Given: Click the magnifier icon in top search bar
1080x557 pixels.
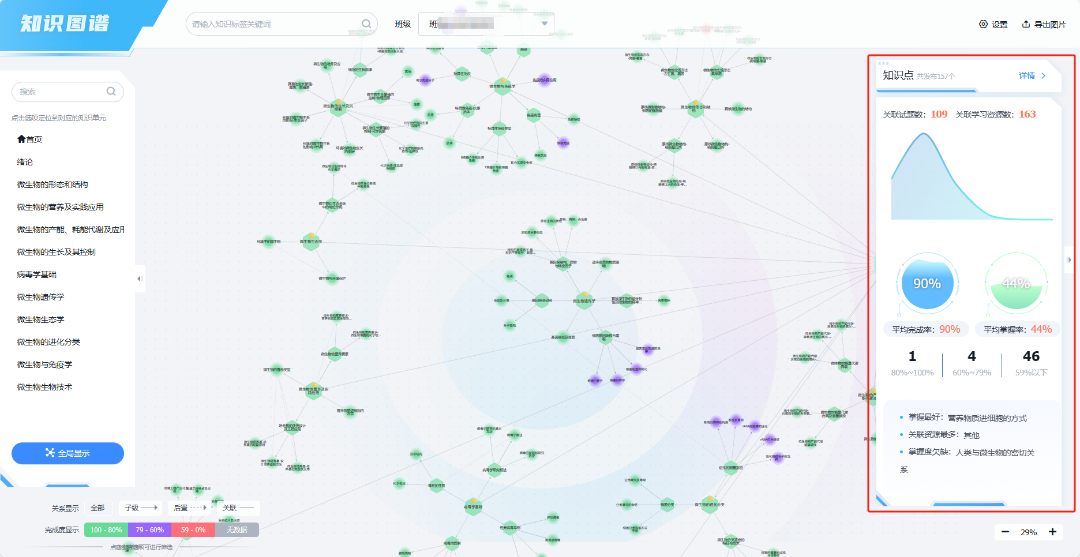Looking at the screenshot, I should point(366,24).
